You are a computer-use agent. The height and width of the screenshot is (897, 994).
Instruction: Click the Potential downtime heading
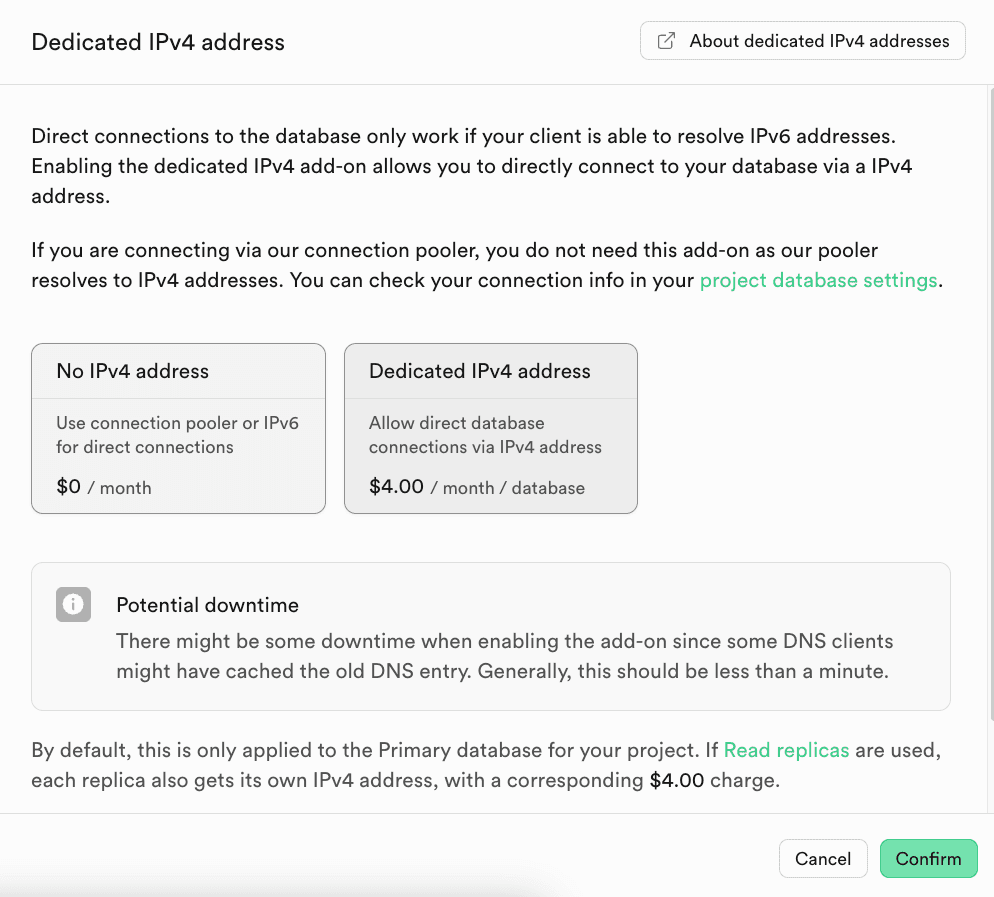(207, 605)
